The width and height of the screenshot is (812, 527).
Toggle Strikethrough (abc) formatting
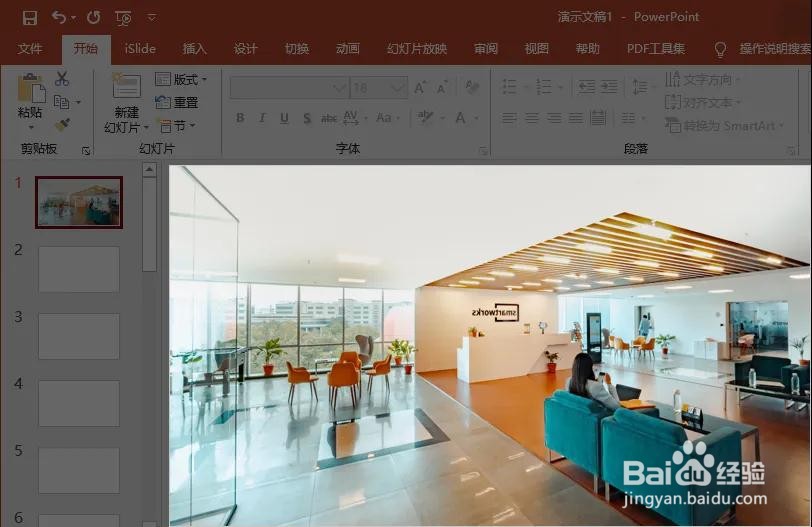pyautogui.click(x=329, y=119)
